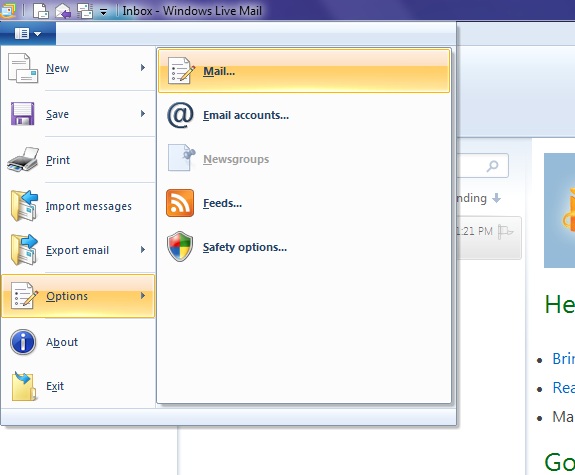Click the Options checklist pencil icon
This screenshot has width=575, height=475.
coord(24,296)
